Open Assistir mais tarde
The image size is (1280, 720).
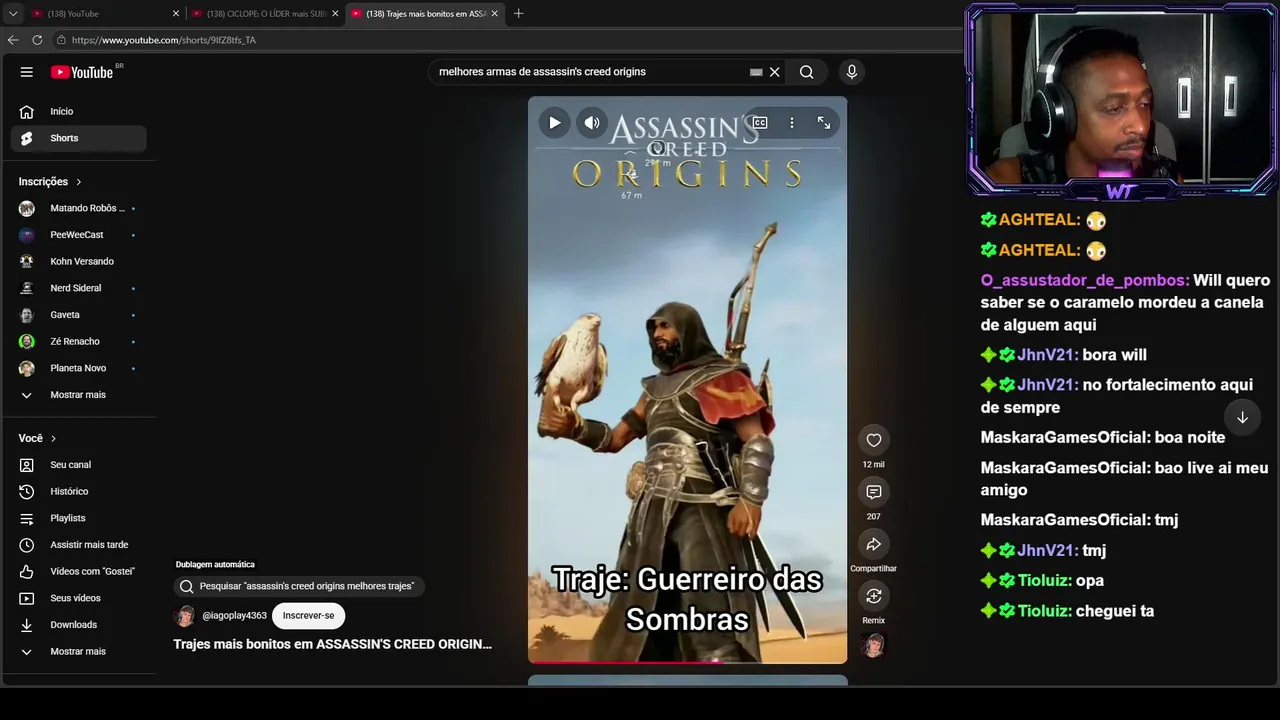pyautogui.click(x=78, y=545)
